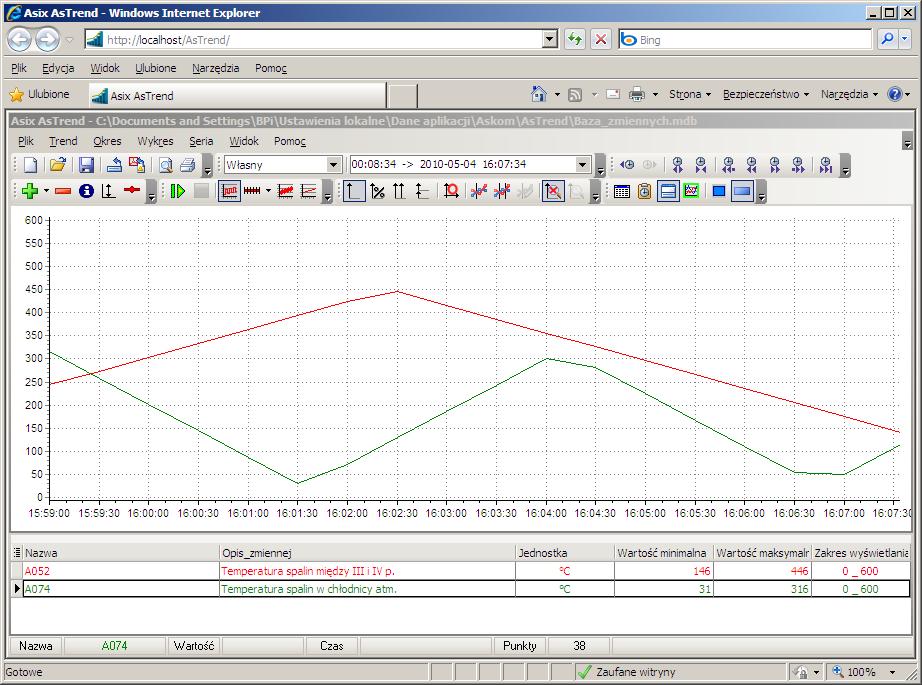
Task: Click the calendar grid icon
Action: (x=622, y=191)
